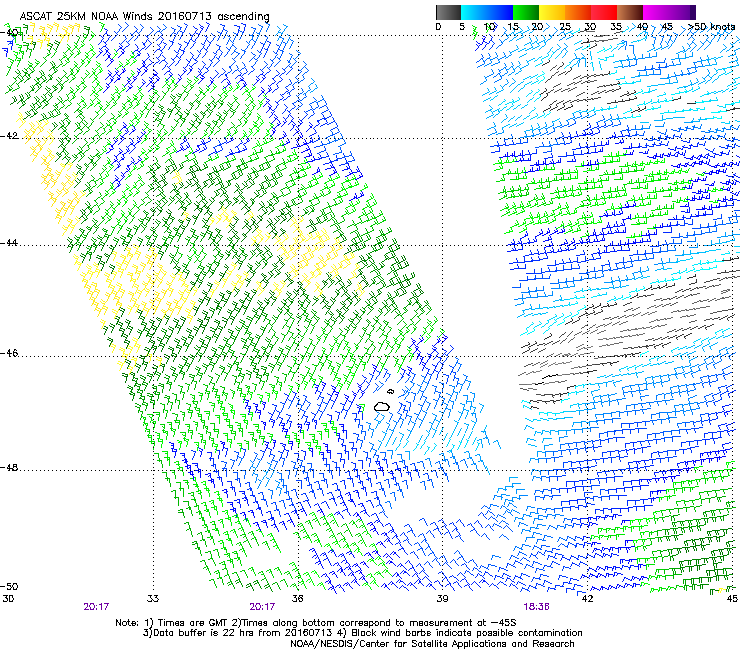
Task: Pick the orange 25-30 knots legend segment
Action: [578, 12]
